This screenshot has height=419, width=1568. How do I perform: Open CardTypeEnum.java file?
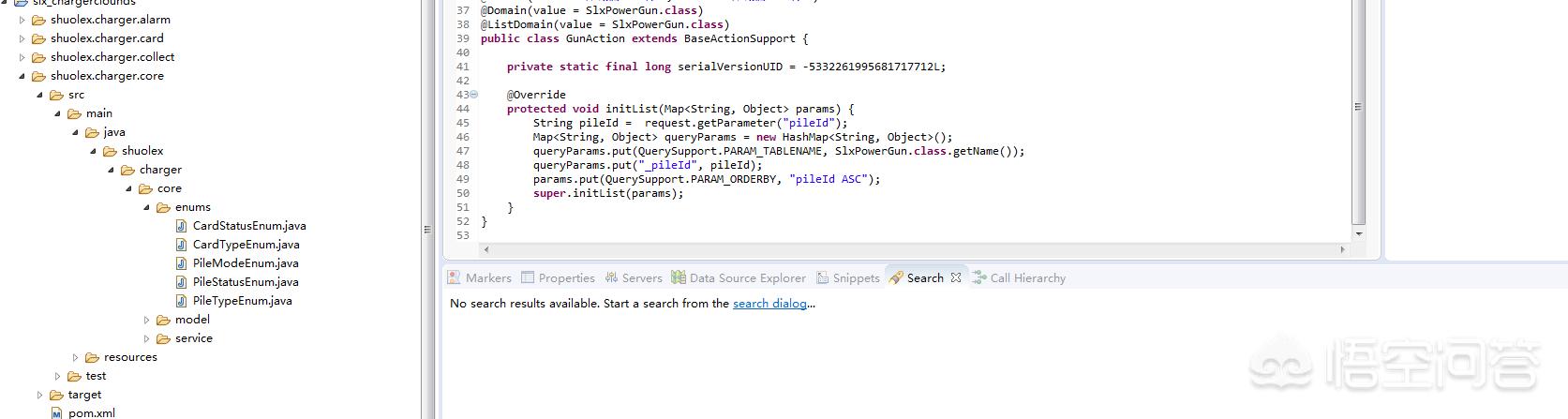(246, 245)
